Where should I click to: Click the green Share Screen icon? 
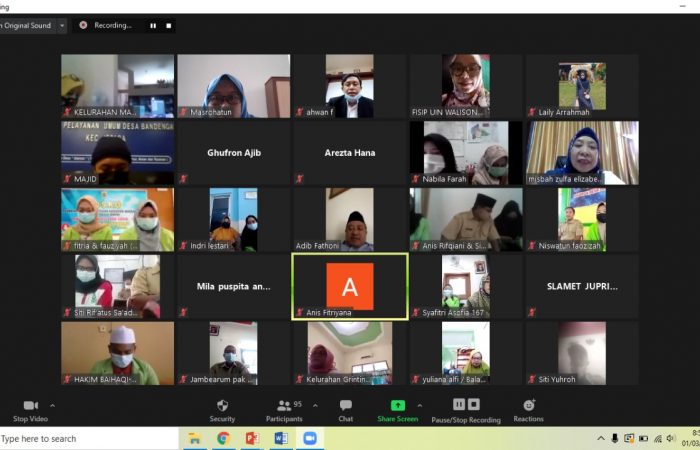tap(398, 405)
